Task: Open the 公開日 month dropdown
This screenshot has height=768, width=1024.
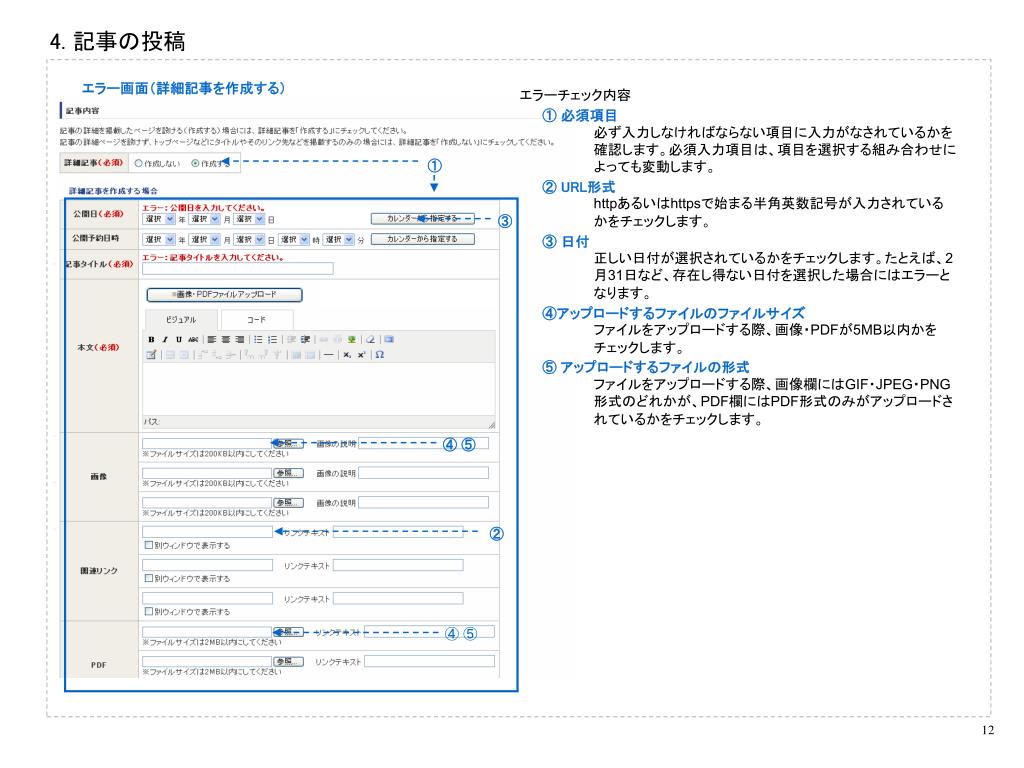Action: click(204, 219)
